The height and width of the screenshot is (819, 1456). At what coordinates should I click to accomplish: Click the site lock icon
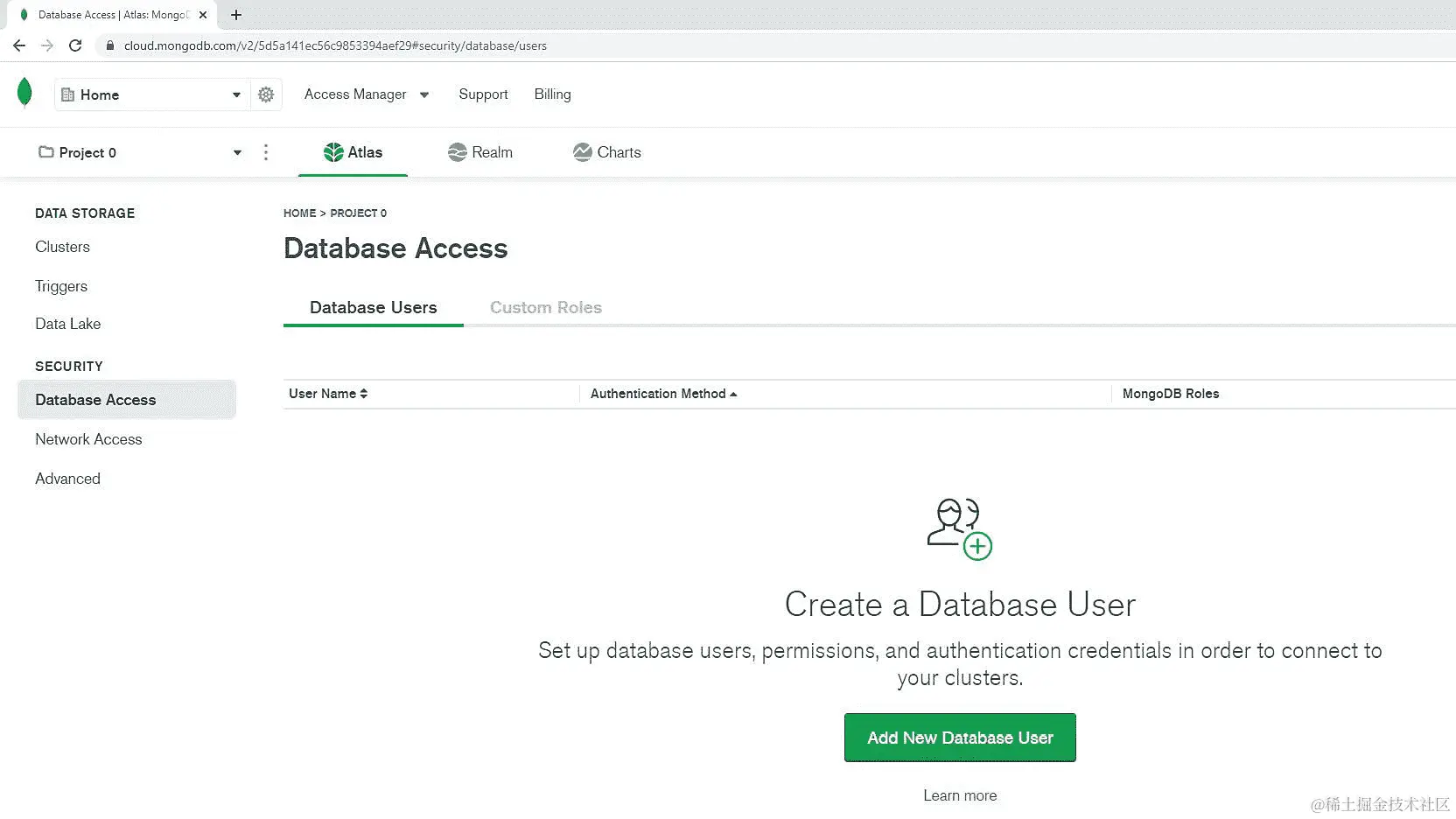110,45
